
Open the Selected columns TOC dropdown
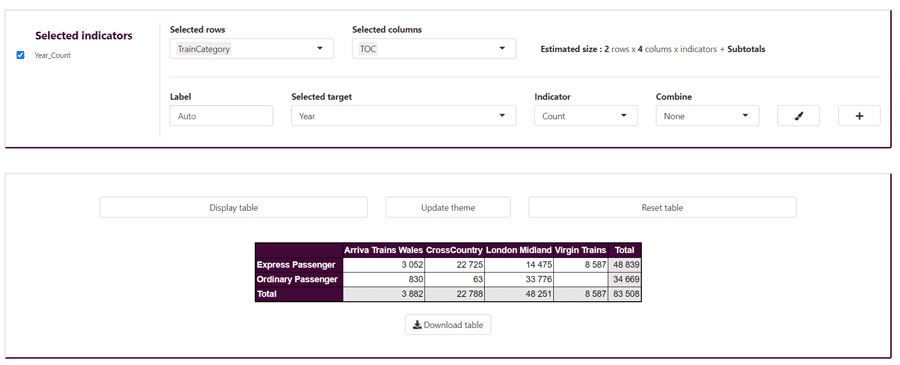tap(434, 49)
